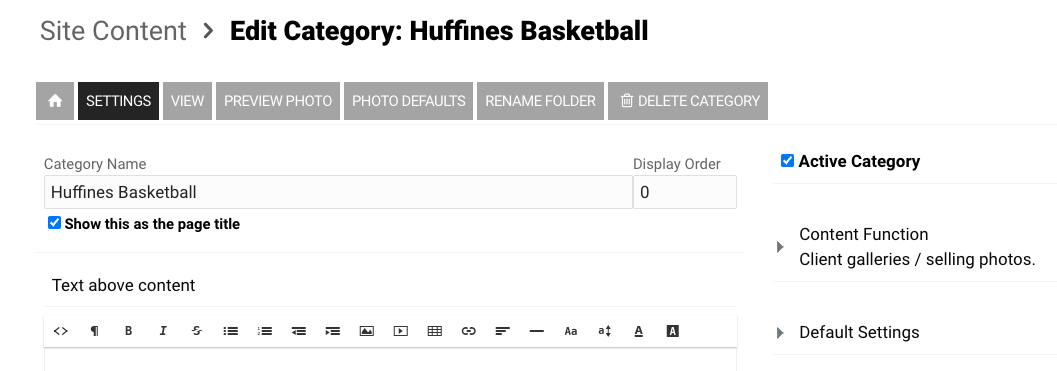Insert image into the text editor

coord(367,331)
